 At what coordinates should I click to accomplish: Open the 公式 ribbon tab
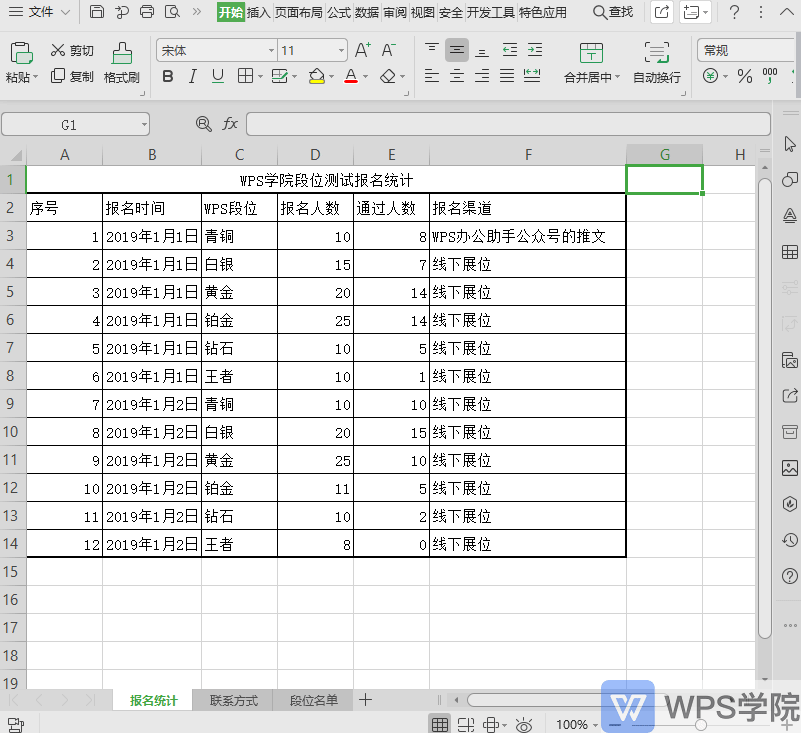(339, 12)
